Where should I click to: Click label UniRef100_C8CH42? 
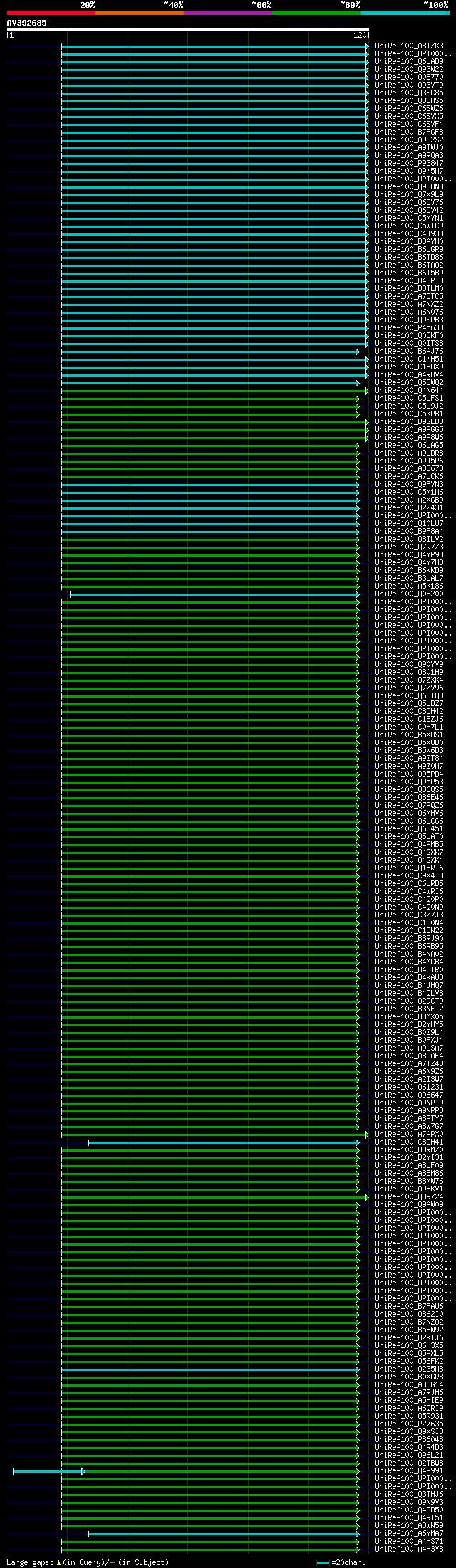409,712
